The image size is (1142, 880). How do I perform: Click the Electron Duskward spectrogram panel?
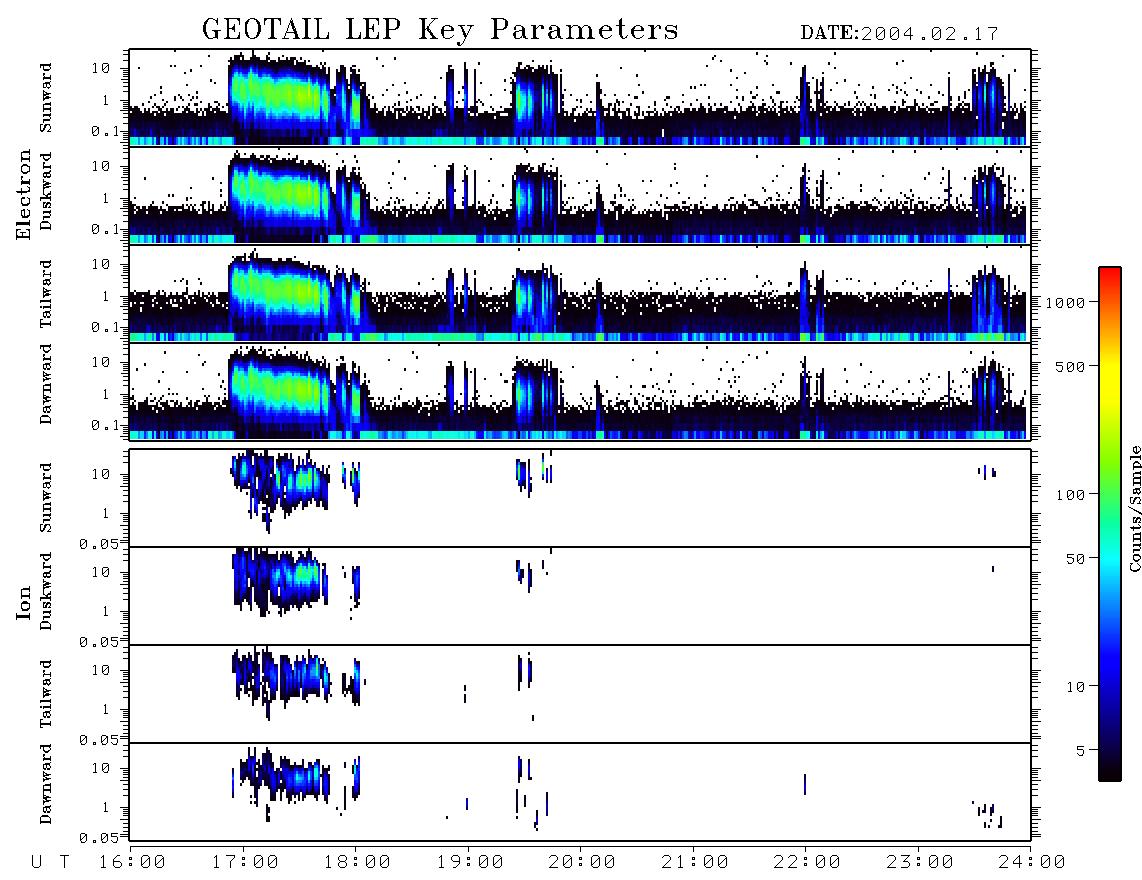tap(580, 195)
